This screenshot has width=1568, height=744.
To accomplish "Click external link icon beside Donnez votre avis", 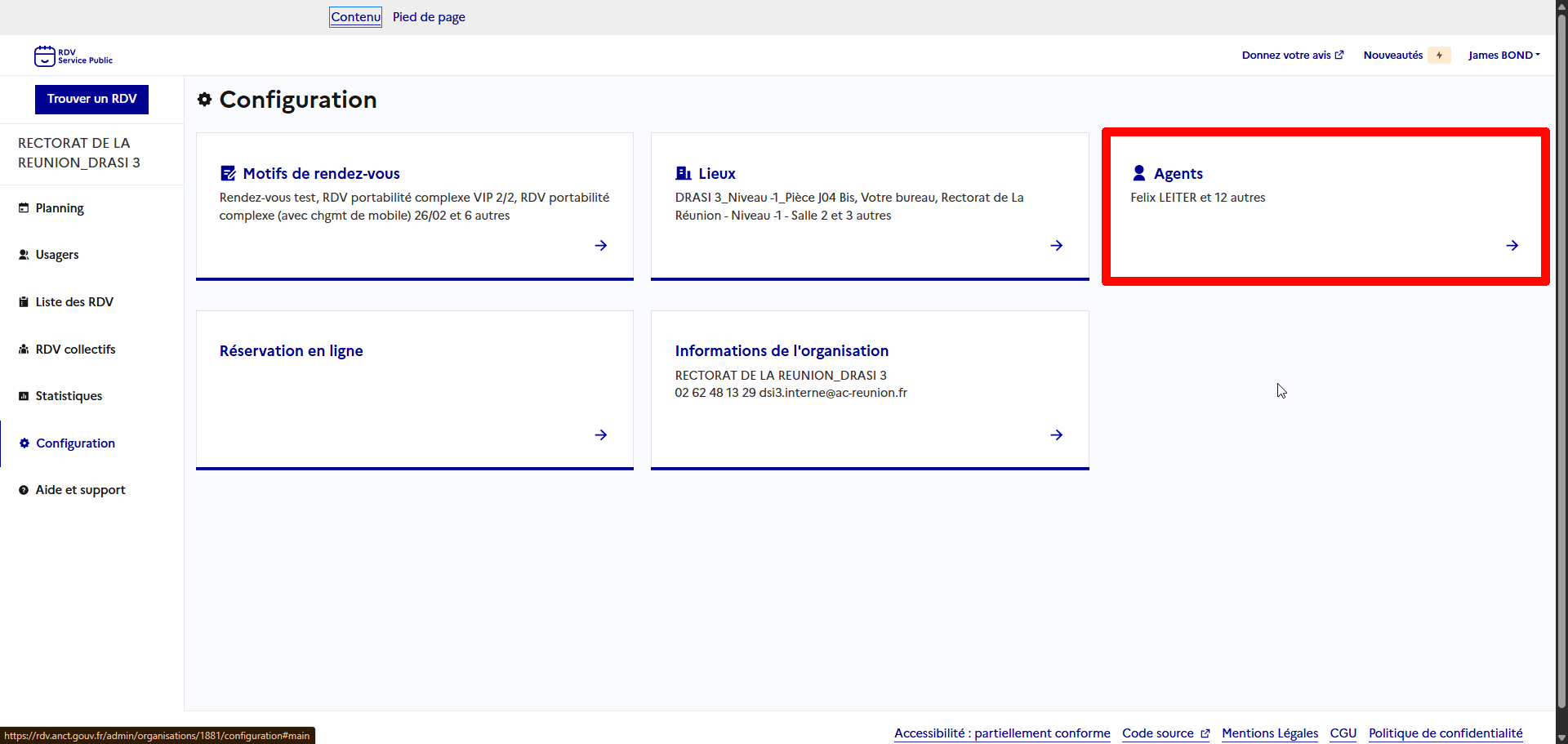I will 1339,55.
